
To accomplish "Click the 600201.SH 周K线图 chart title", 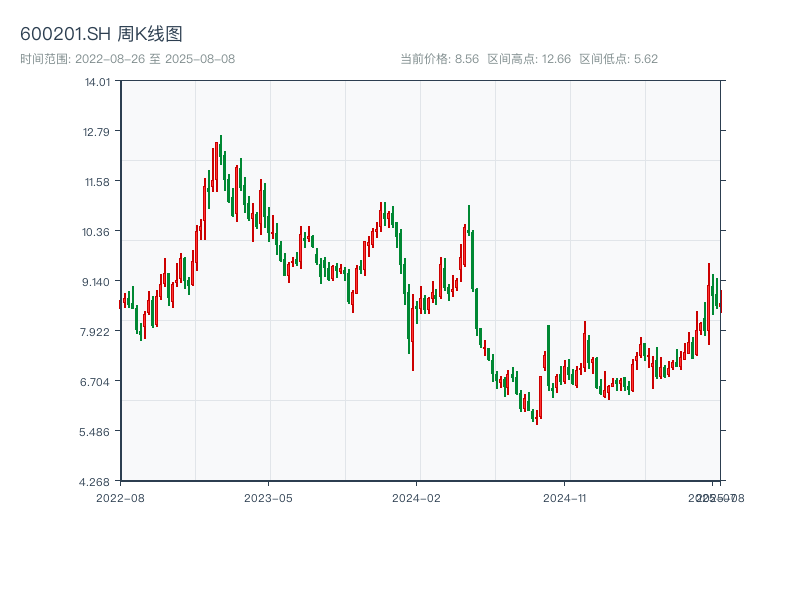I will (101, 35).
